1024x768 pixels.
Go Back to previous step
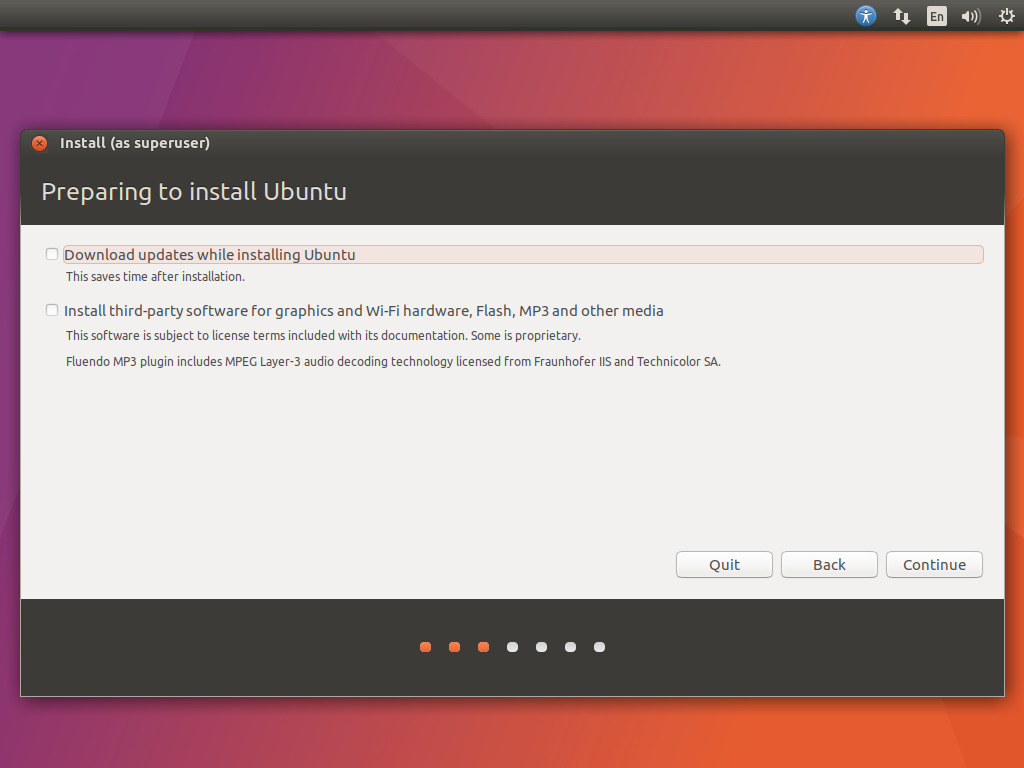(x=829, y=565)
